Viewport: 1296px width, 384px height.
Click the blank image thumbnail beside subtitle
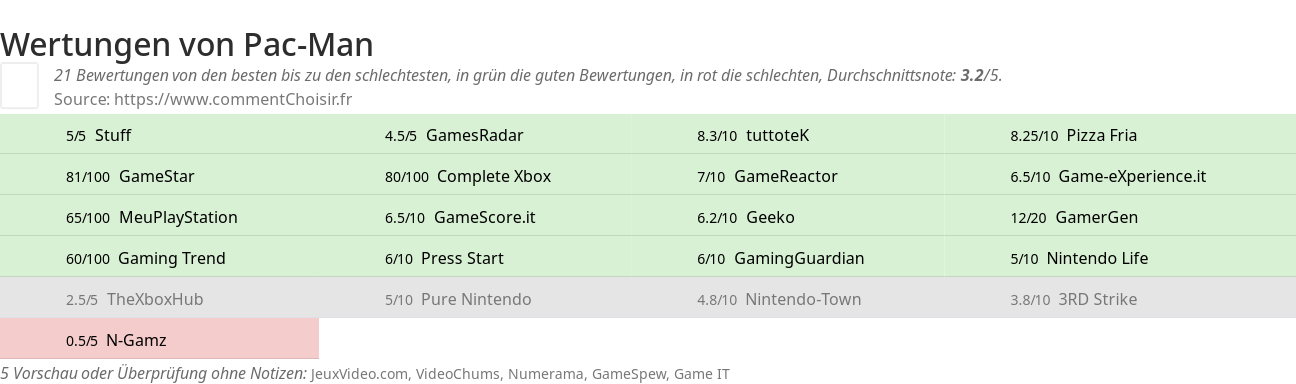pos(19,85)
